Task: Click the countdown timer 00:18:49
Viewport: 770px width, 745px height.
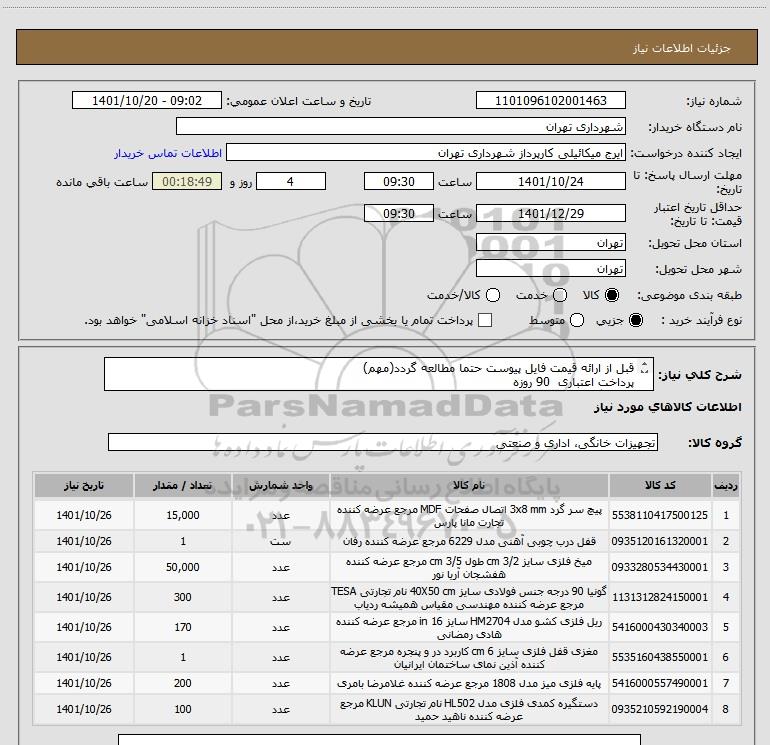Action: coord(187,182)
